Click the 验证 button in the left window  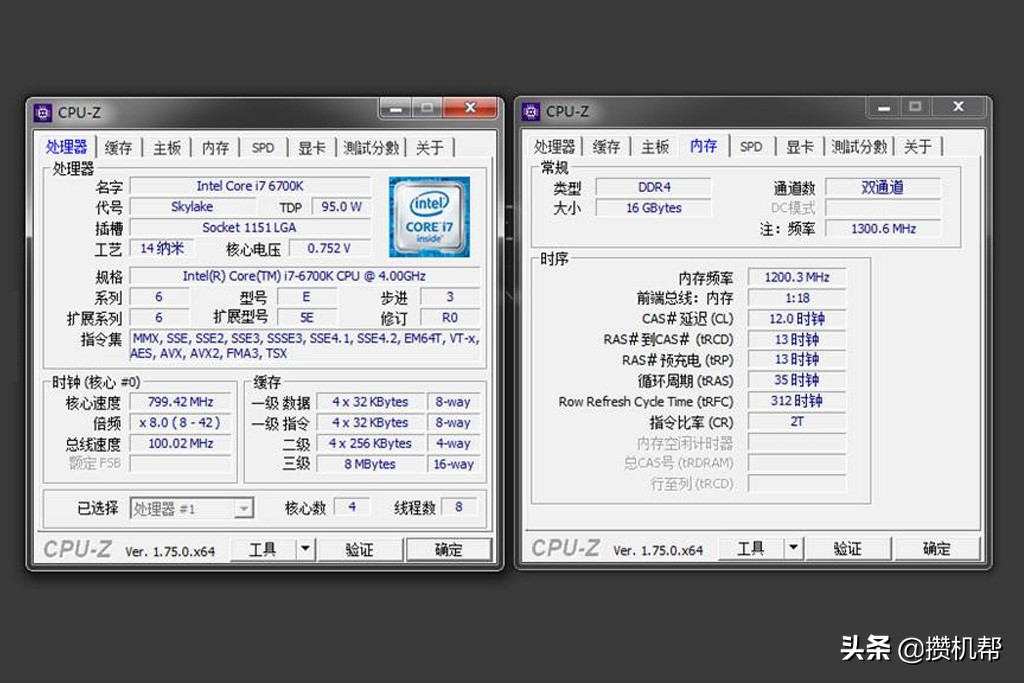point(360,548)
